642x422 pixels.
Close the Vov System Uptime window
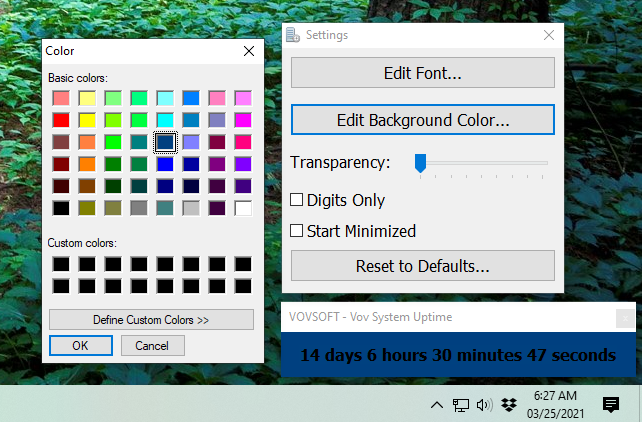625,318
